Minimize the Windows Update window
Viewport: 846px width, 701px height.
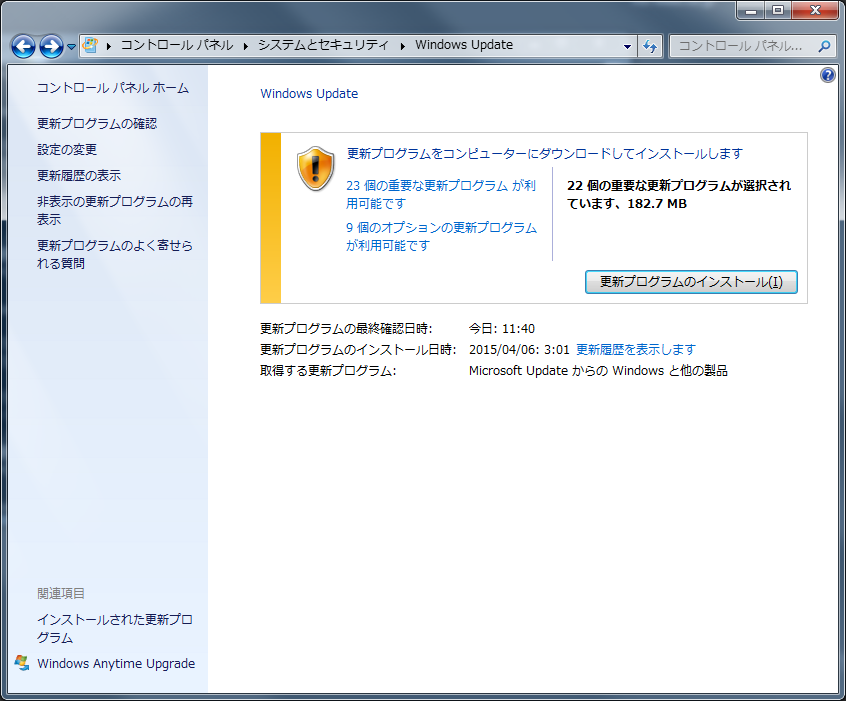pyautogui.click(x=751, y=10)
